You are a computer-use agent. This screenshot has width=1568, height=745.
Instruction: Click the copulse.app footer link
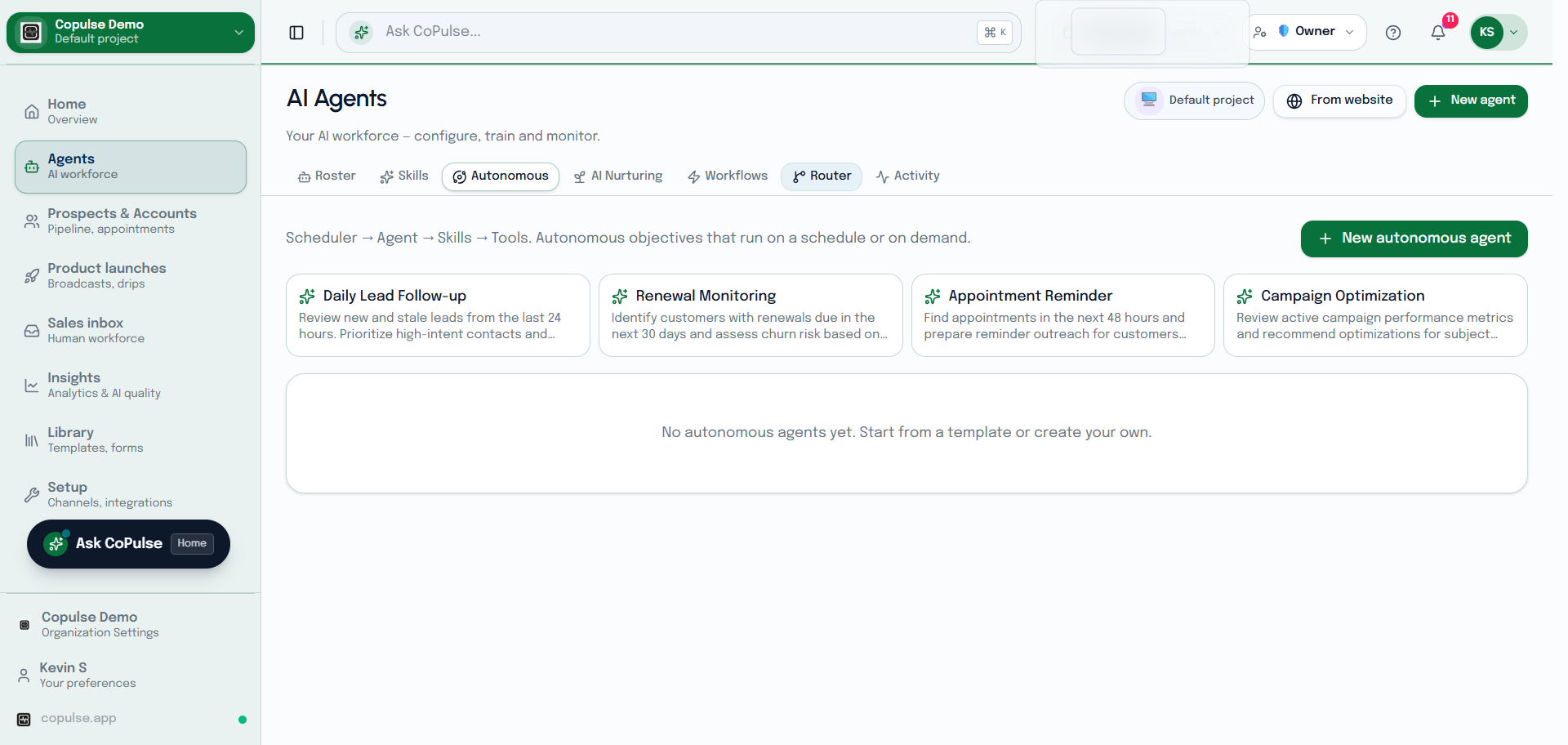78,719
